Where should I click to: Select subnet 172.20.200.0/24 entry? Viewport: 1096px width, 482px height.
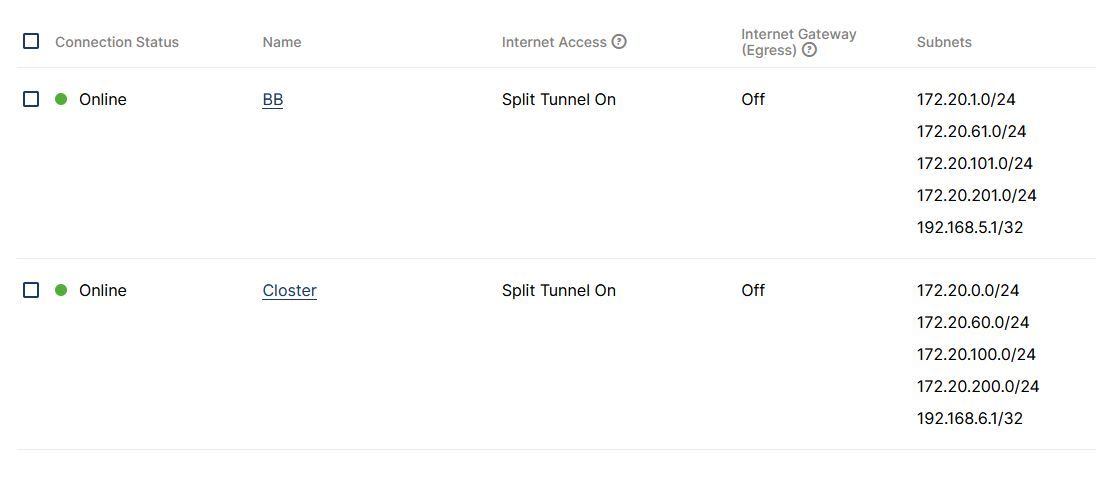(978, 386)
